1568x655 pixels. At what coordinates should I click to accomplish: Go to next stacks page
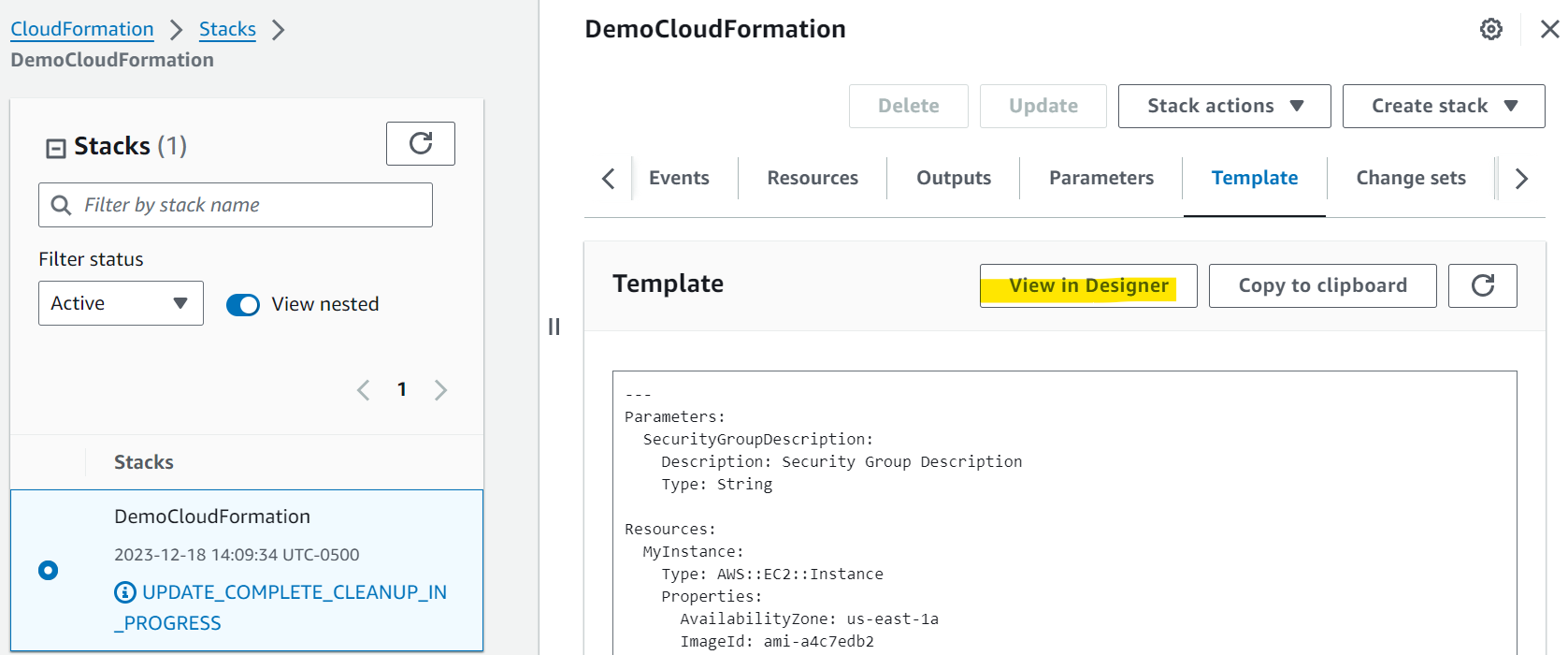click(x=440, y=390)
